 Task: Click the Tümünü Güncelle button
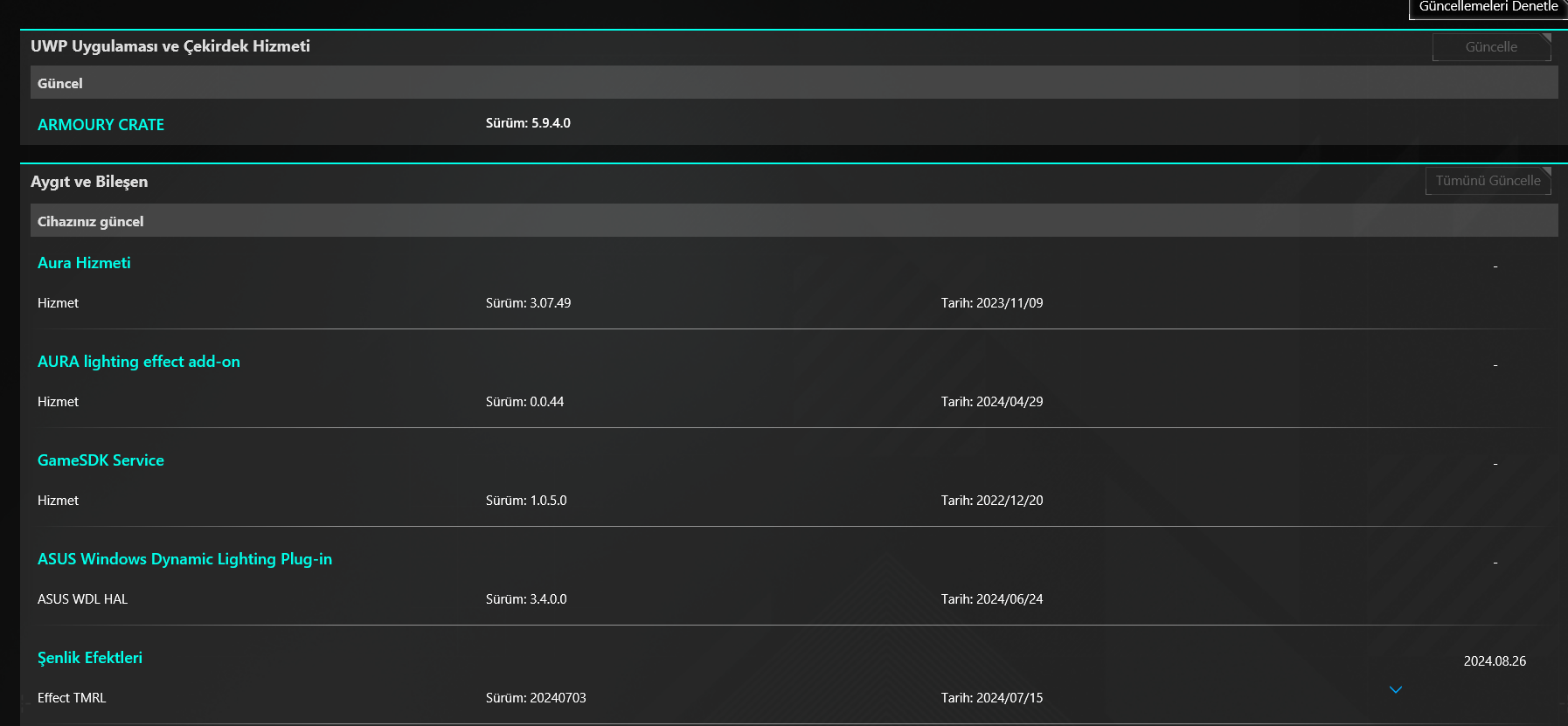coord(1488,181)
